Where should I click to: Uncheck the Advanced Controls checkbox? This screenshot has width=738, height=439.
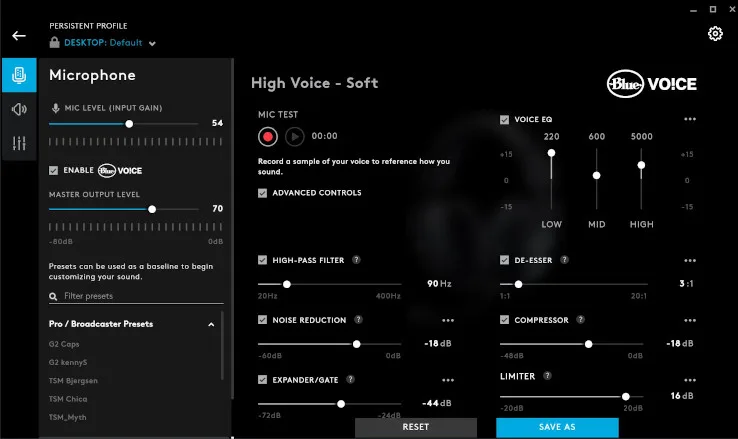tap(262, 193)
